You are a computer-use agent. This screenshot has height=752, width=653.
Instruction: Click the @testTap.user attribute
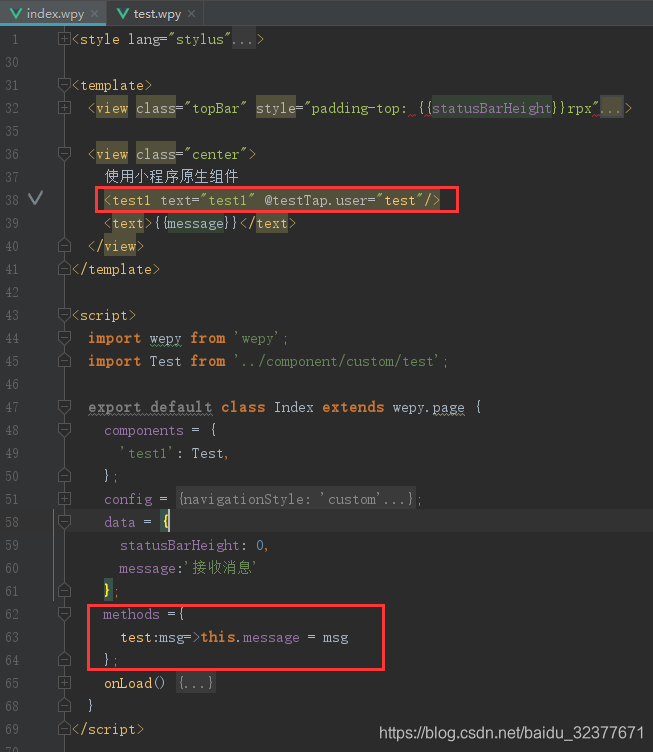click(x=316, y=200)
